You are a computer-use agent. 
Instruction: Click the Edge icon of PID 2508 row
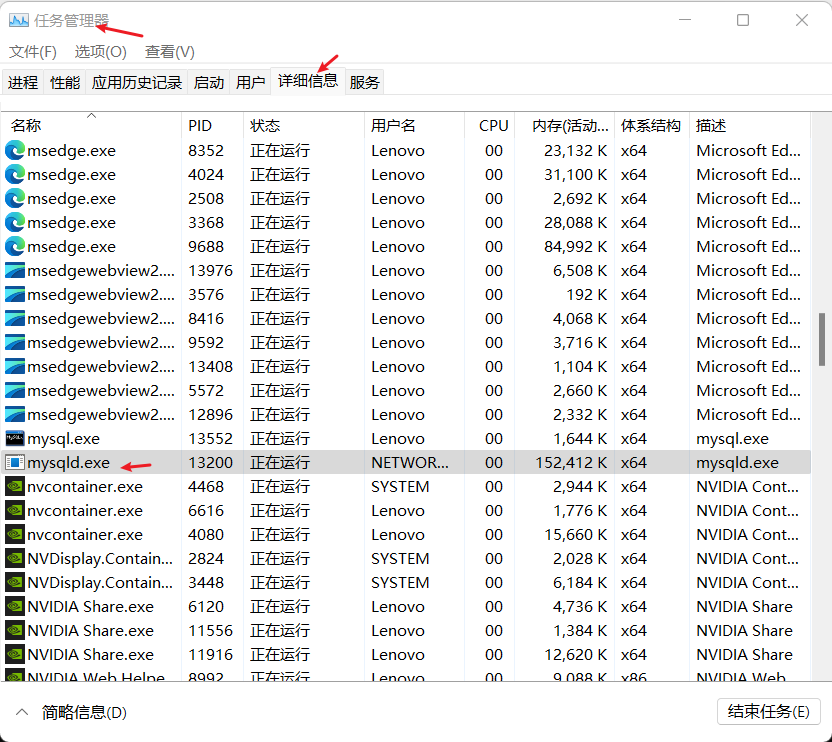tap(15, 199)
